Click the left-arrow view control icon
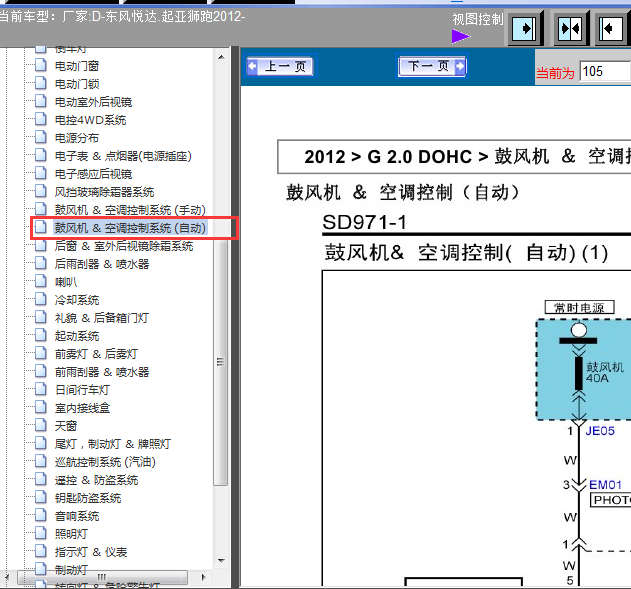Image resolution: width=631 pixels, height=589 pixels. [611, 29]
